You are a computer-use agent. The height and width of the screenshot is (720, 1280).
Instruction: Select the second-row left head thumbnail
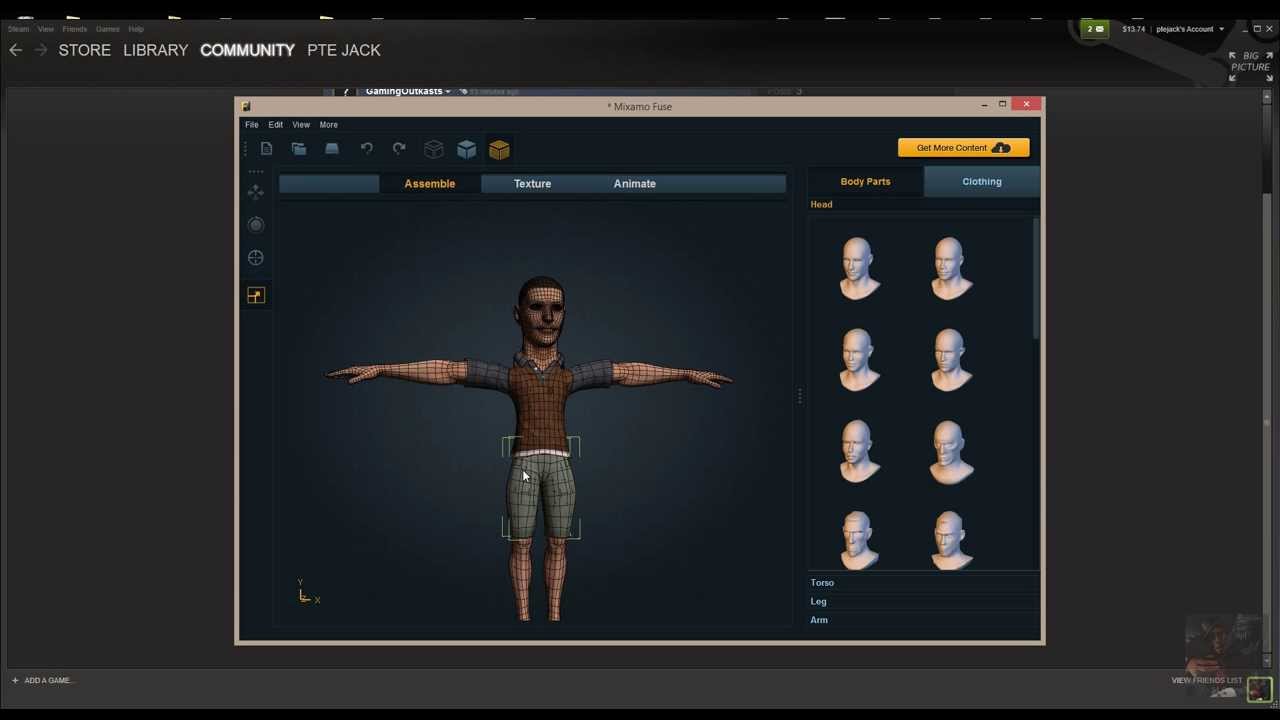click(x=859, y=359)
